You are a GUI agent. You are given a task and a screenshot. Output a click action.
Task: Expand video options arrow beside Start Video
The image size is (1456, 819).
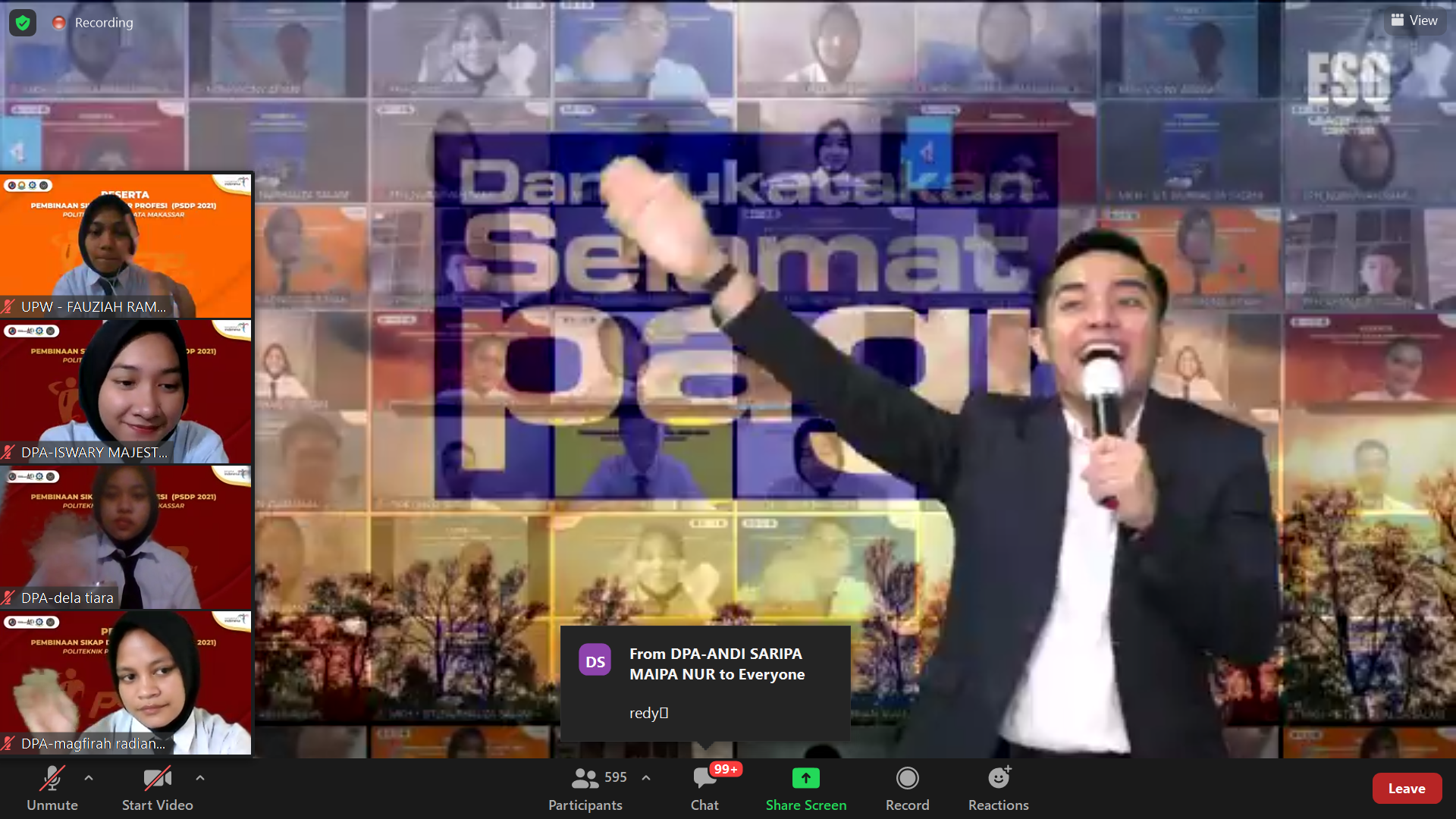point(199,777)
